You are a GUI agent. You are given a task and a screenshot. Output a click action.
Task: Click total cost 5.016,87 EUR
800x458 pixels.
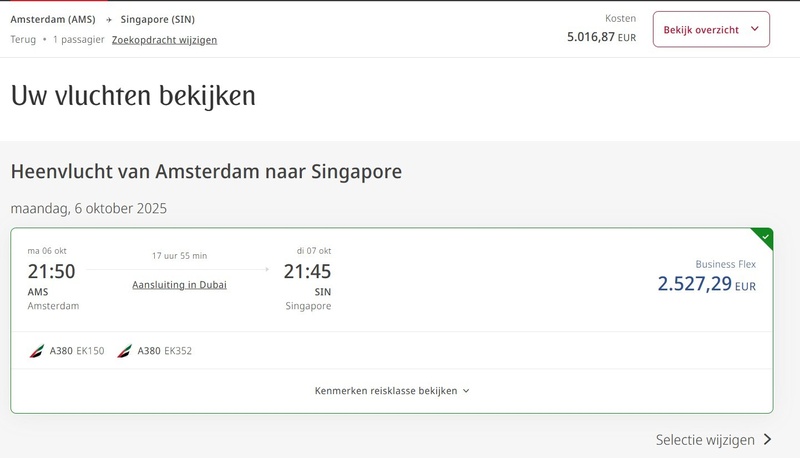(601, 37)
